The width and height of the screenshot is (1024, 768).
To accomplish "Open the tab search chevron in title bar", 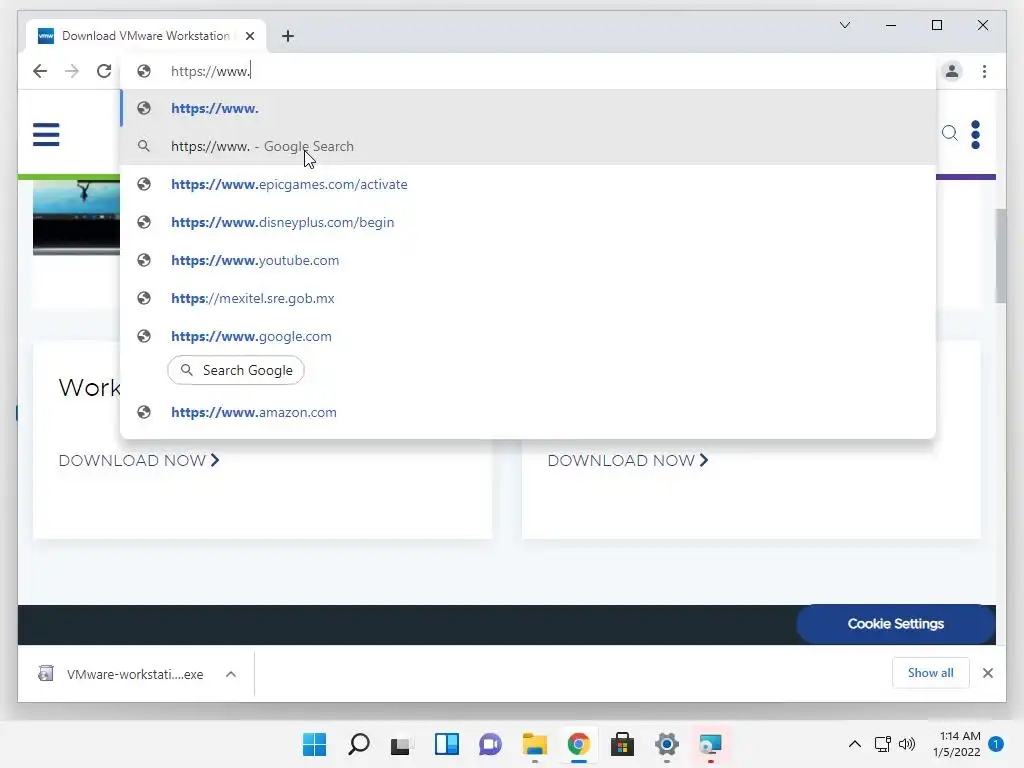I will 844,25.
